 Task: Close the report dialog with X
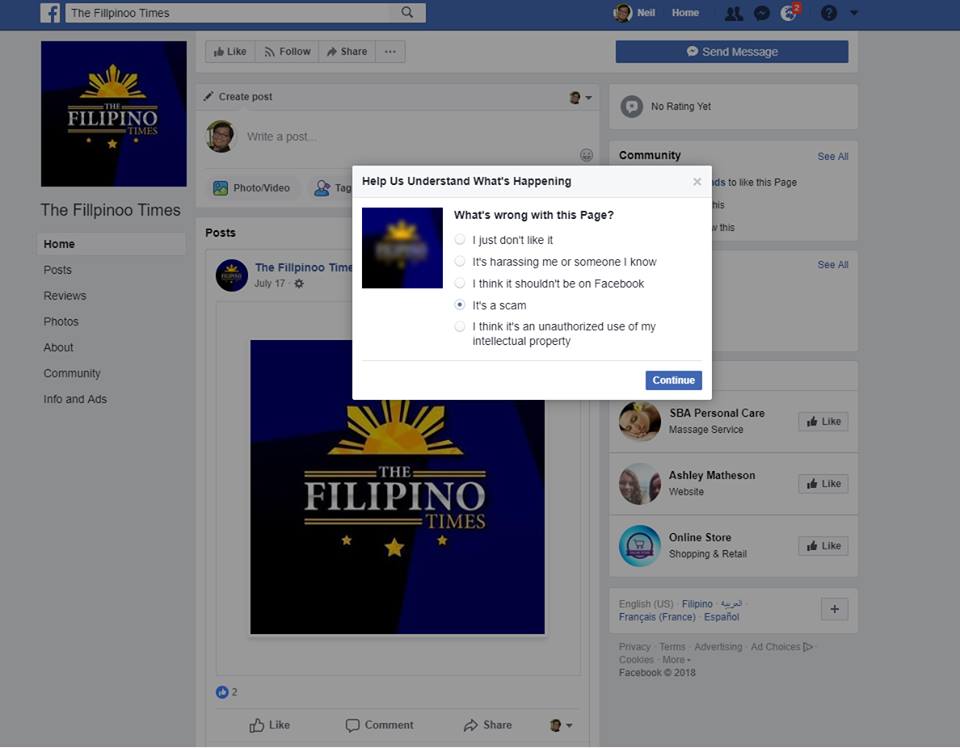pyautogui.click(x=697, y=182)
